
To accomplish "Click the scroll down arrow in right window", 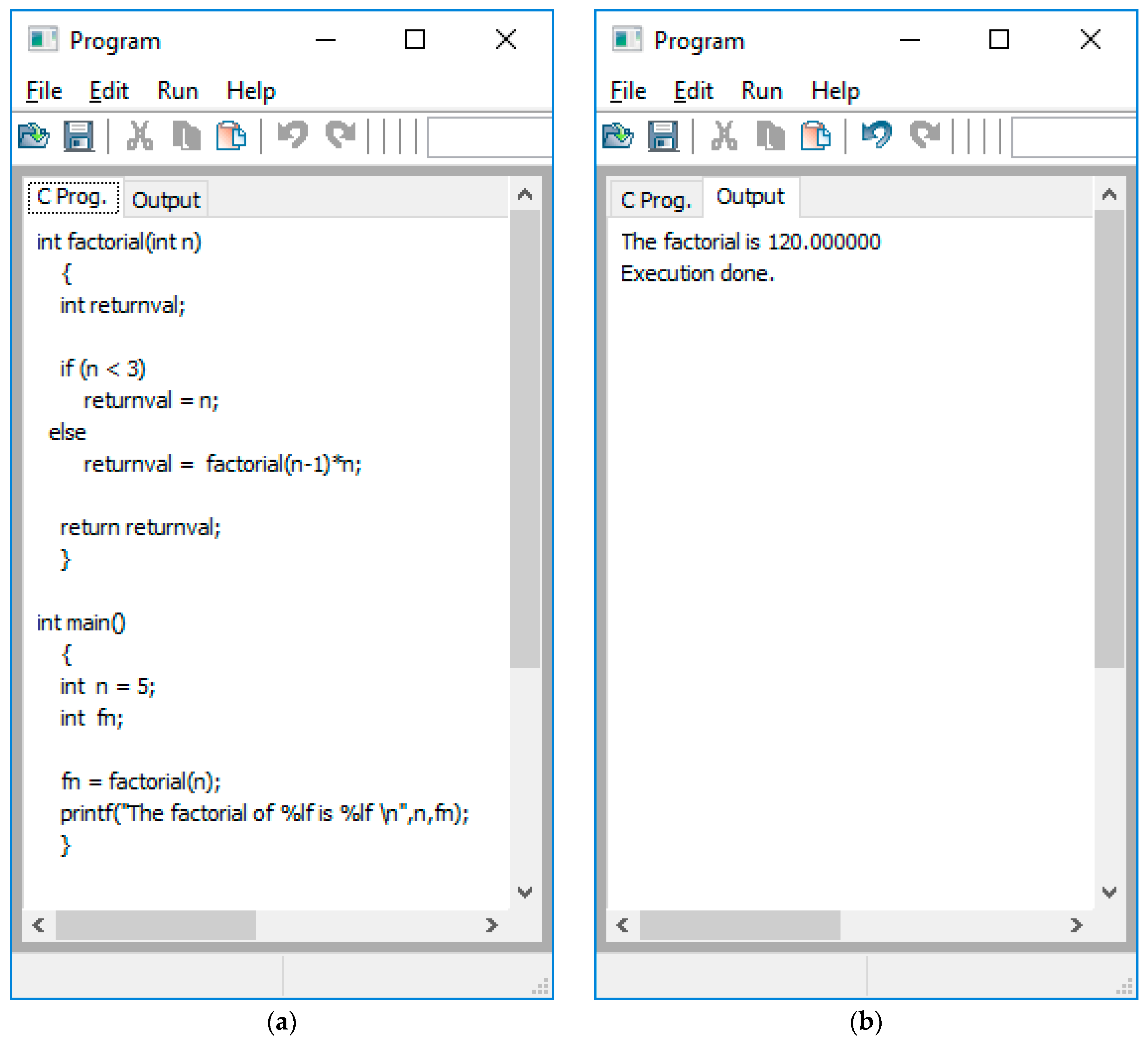I will 1109,892.
